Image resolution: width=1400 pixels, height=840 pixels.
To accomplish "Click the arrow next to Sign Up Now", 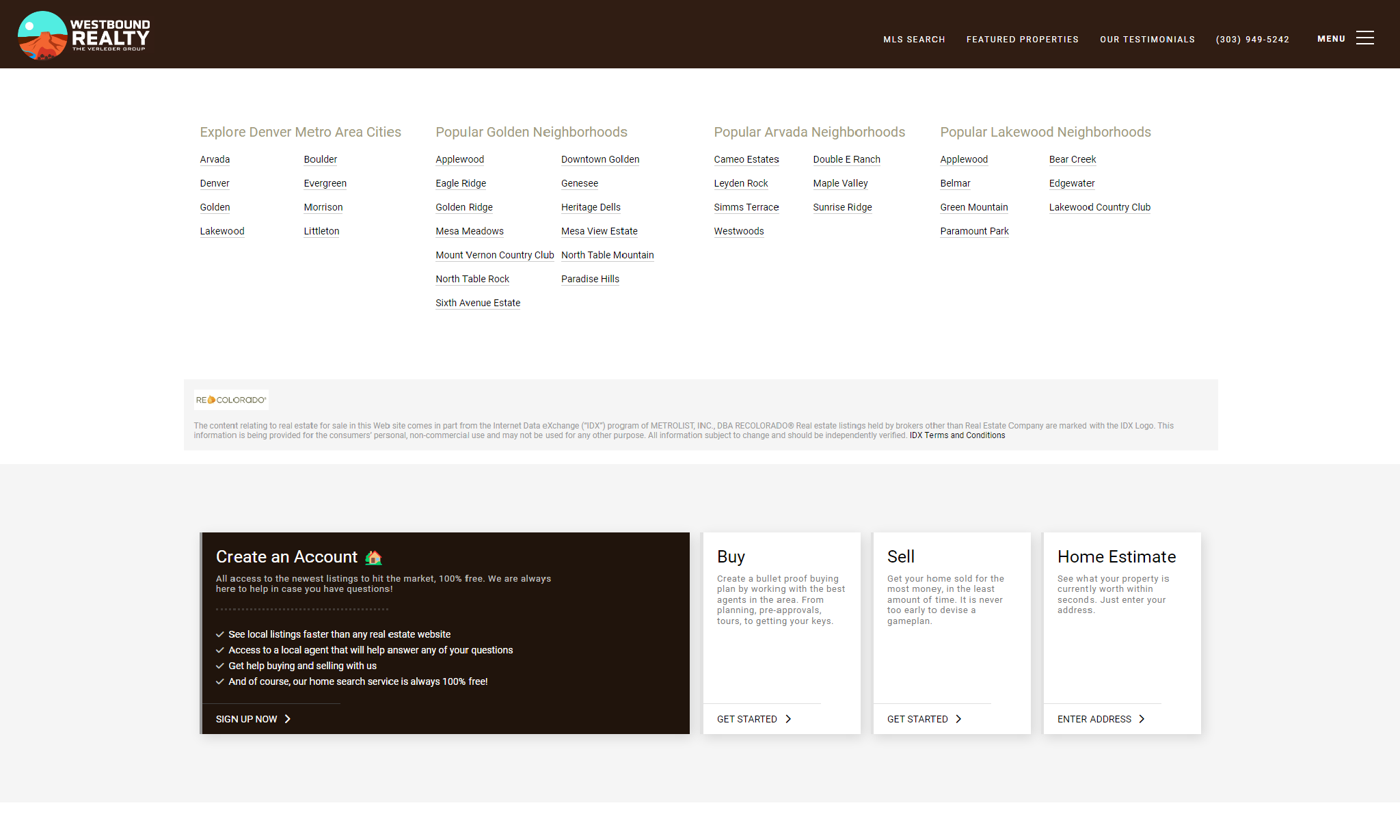I will [288, 719].
